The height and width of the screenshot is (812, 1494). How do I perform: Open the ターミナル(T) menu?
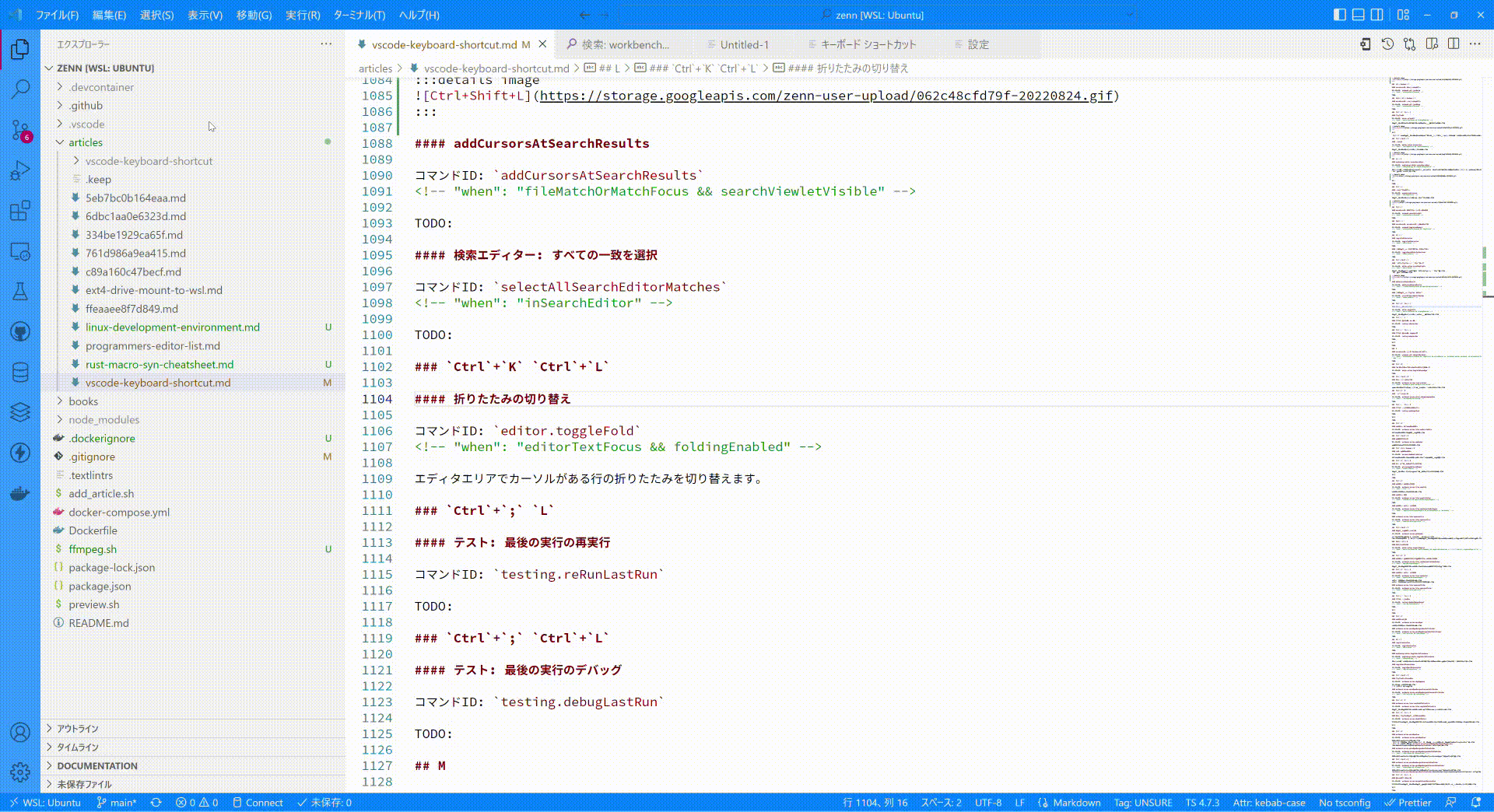359,15
